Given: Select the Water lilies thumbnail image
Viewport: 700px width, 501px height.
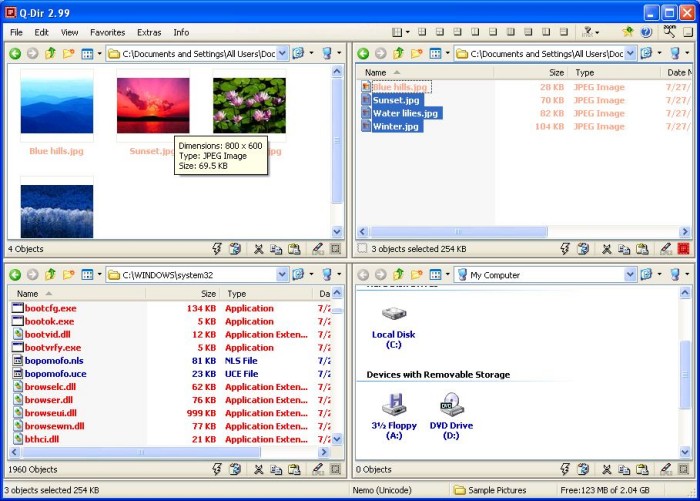Looking at the screenshot, I should pyautogui.click(x=249, y=105).
